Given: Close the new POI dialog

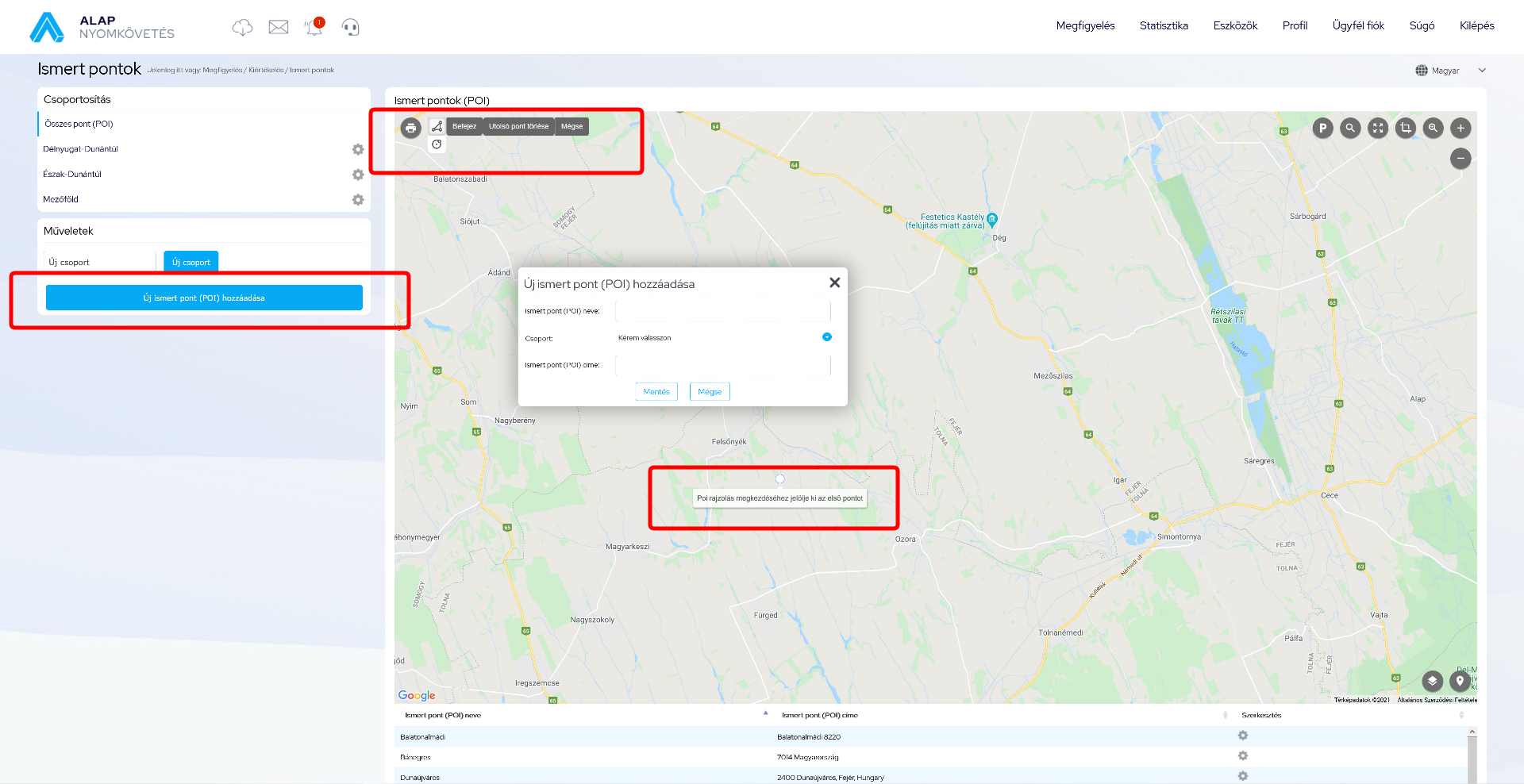Looking at the screenshot, I should pyautogui.click(x=834, y=282).
